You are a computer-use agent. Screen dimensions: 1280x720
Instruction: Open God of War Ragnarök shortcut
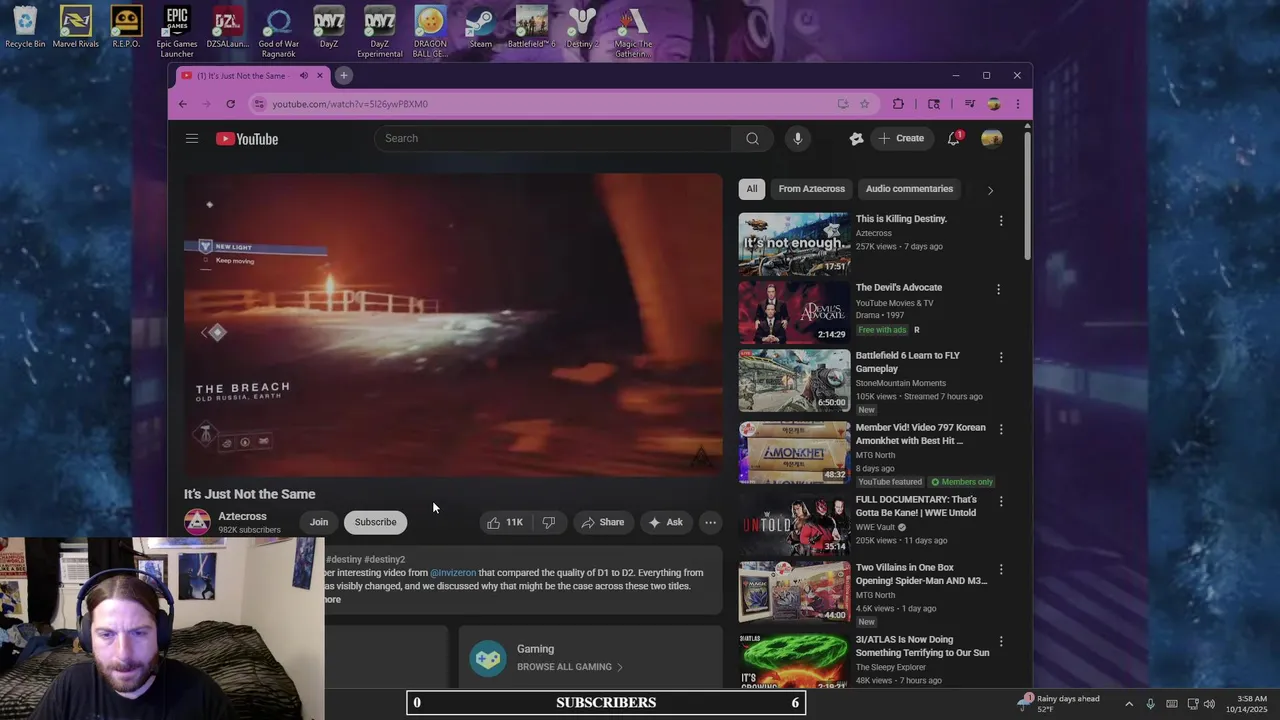(x=278, y=32)
